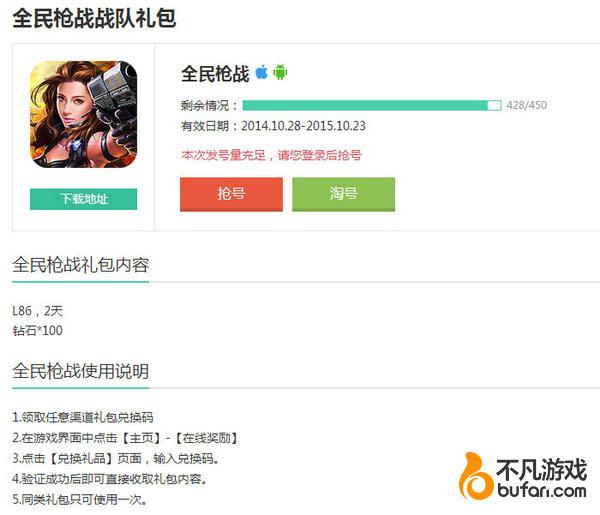Image resolution: width=600 pixels, height=515 pixels.
Task: Click the 全民枪战 game title text
Action: 215,73
